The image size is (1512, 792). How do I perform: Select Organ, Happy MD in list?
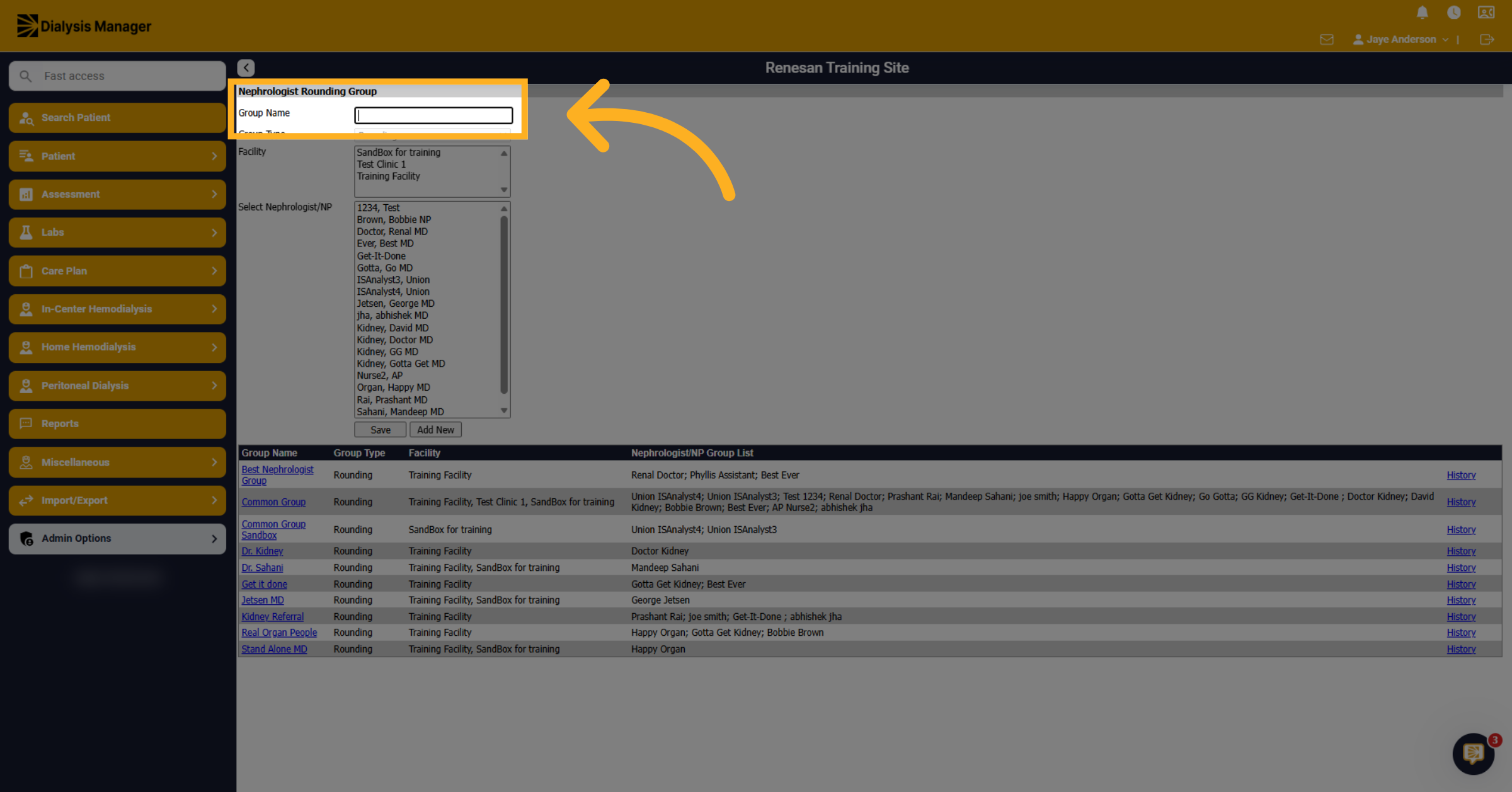[393, 387]
